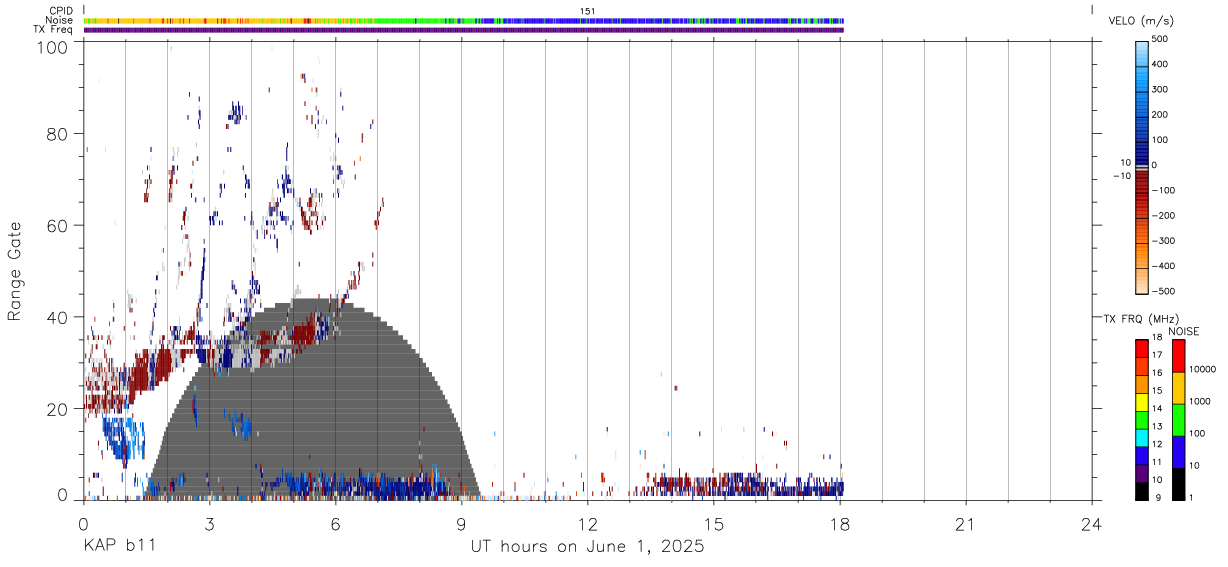Click the KAP b11 radar beam label
This screenshot has width=1228, height=567.
119,546
